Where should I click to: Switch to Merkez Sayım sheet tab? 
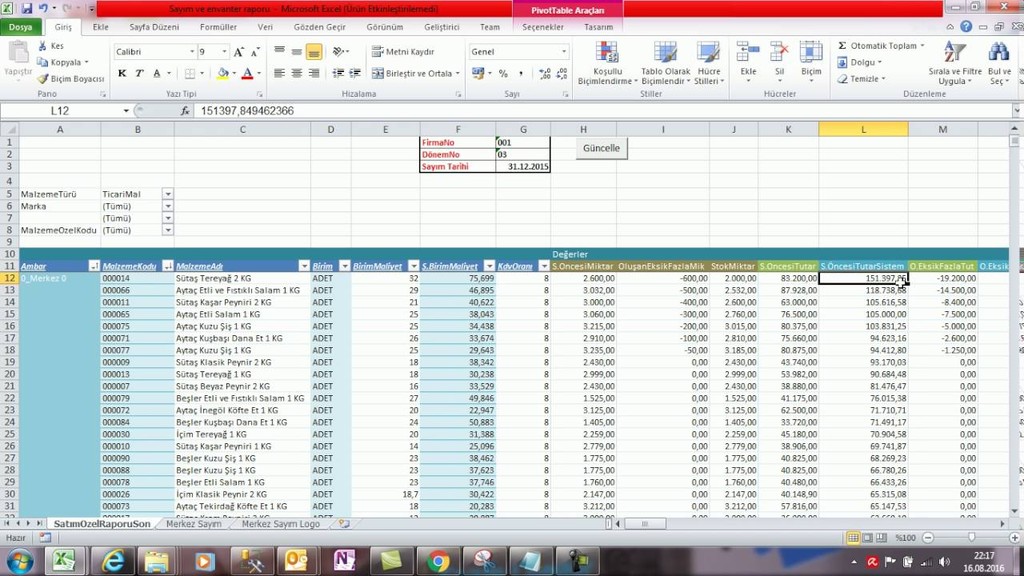[194, 524]
